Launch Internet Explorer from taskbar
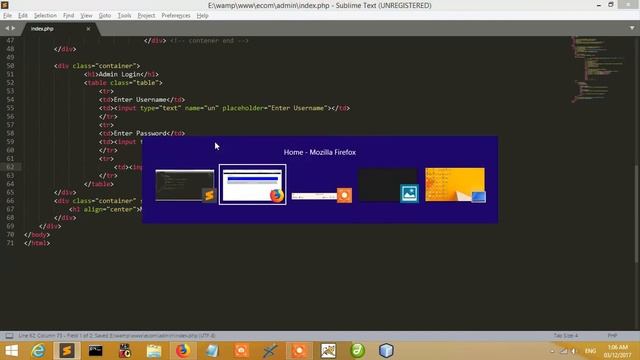640x360 pixels. 38,351
